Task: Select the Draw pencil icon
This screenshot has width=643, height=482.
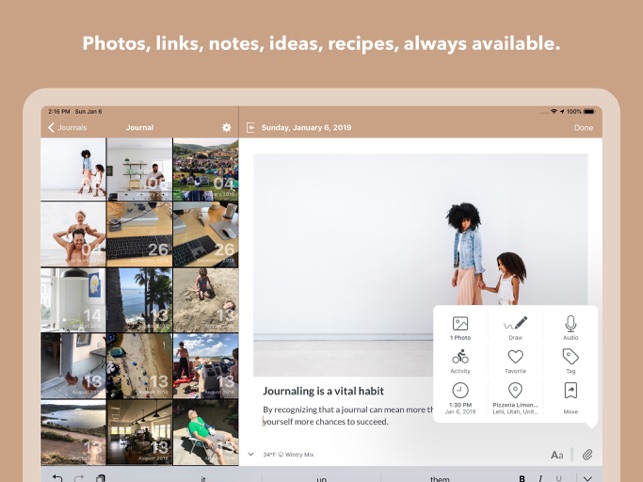Action: point(515,324)
